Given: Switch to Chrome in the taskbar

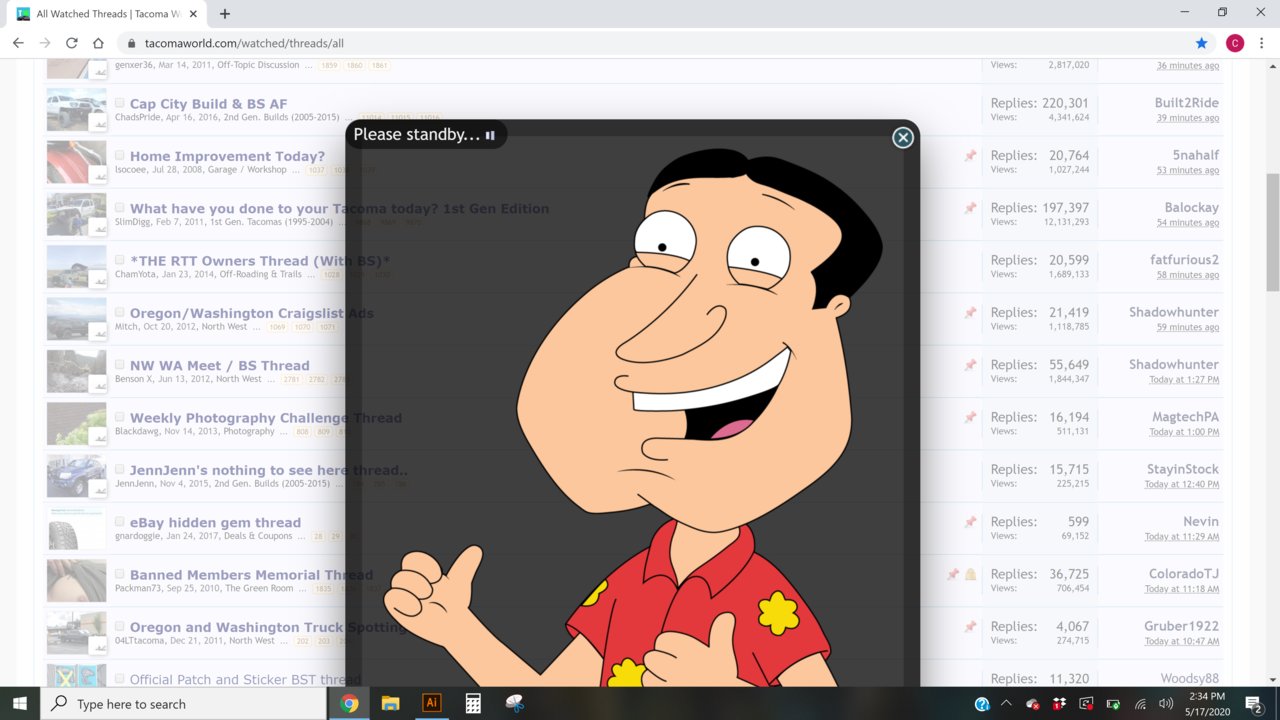Looking at the screenshot, I should point(349,704).
